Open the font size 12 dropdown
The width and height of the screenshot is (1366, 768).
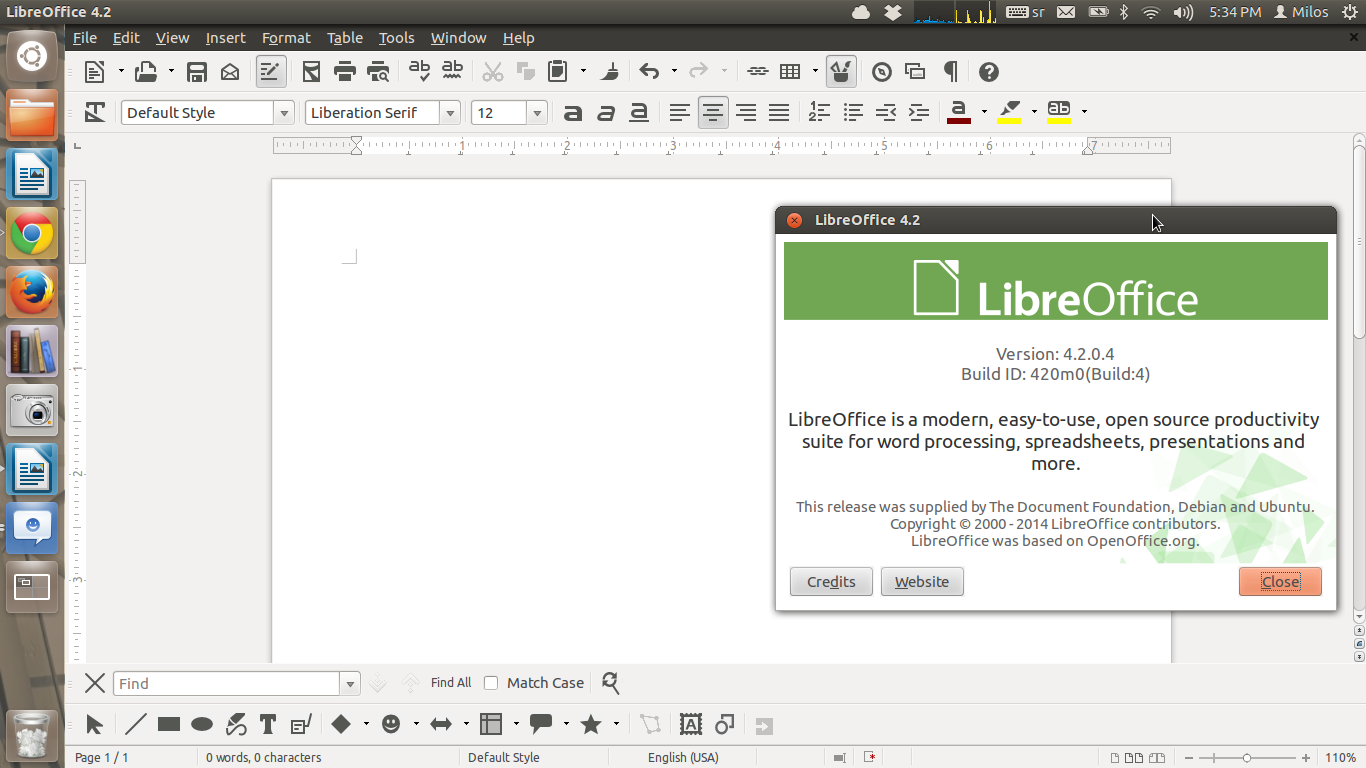click(537, 113)
